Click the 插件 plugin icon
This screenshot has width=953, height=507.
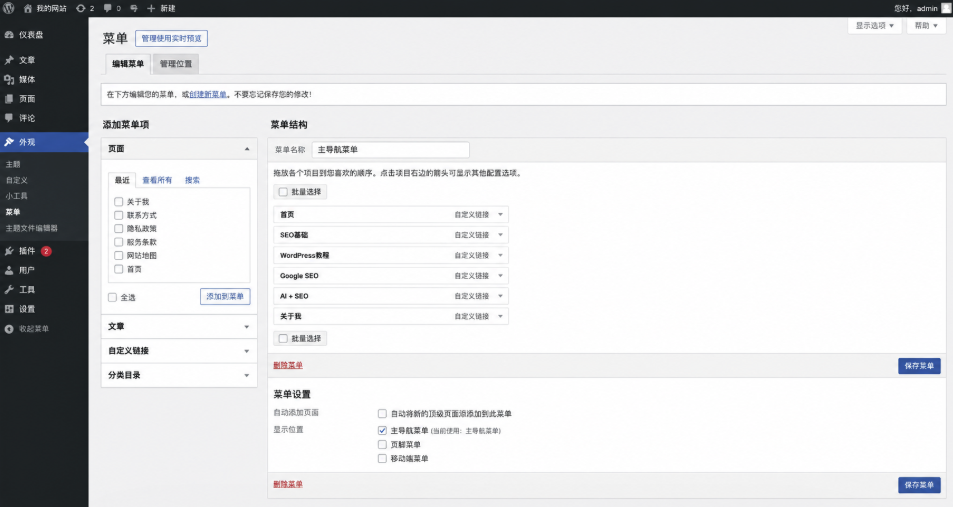pos(9,251)
